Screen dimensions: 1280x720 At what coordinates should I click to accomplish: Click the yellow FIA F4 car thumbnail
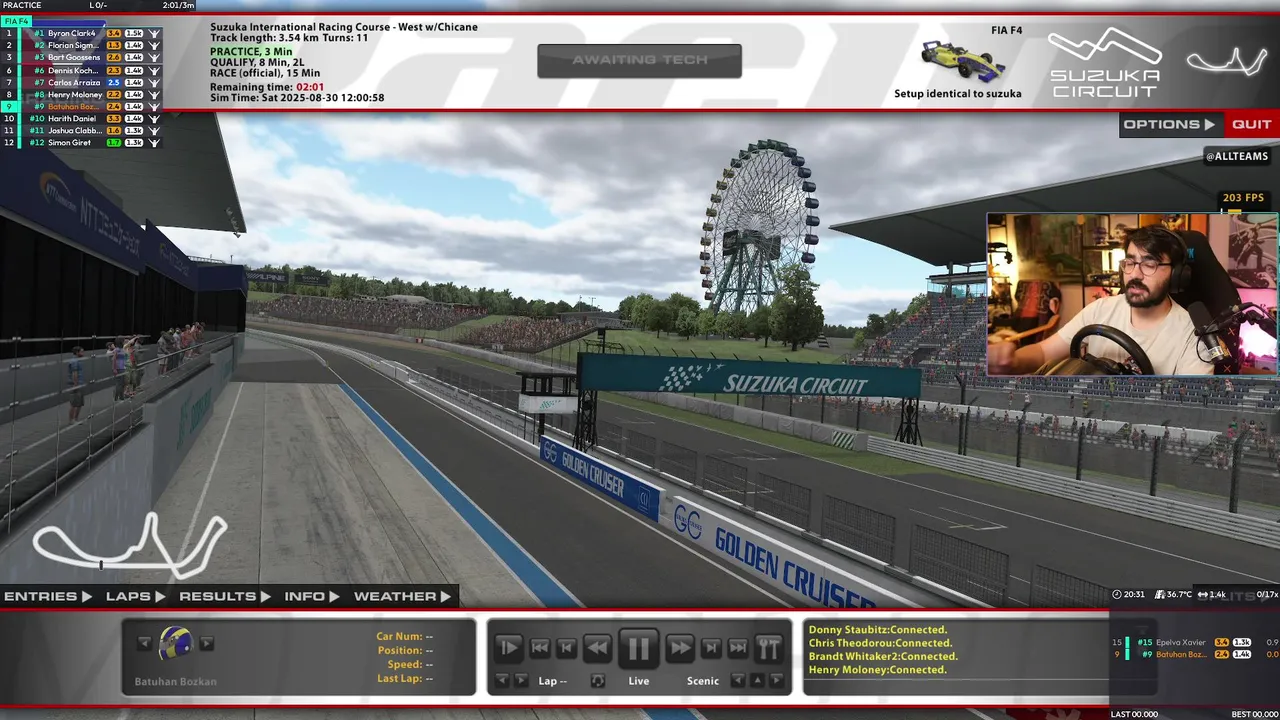tap(962, 62)
